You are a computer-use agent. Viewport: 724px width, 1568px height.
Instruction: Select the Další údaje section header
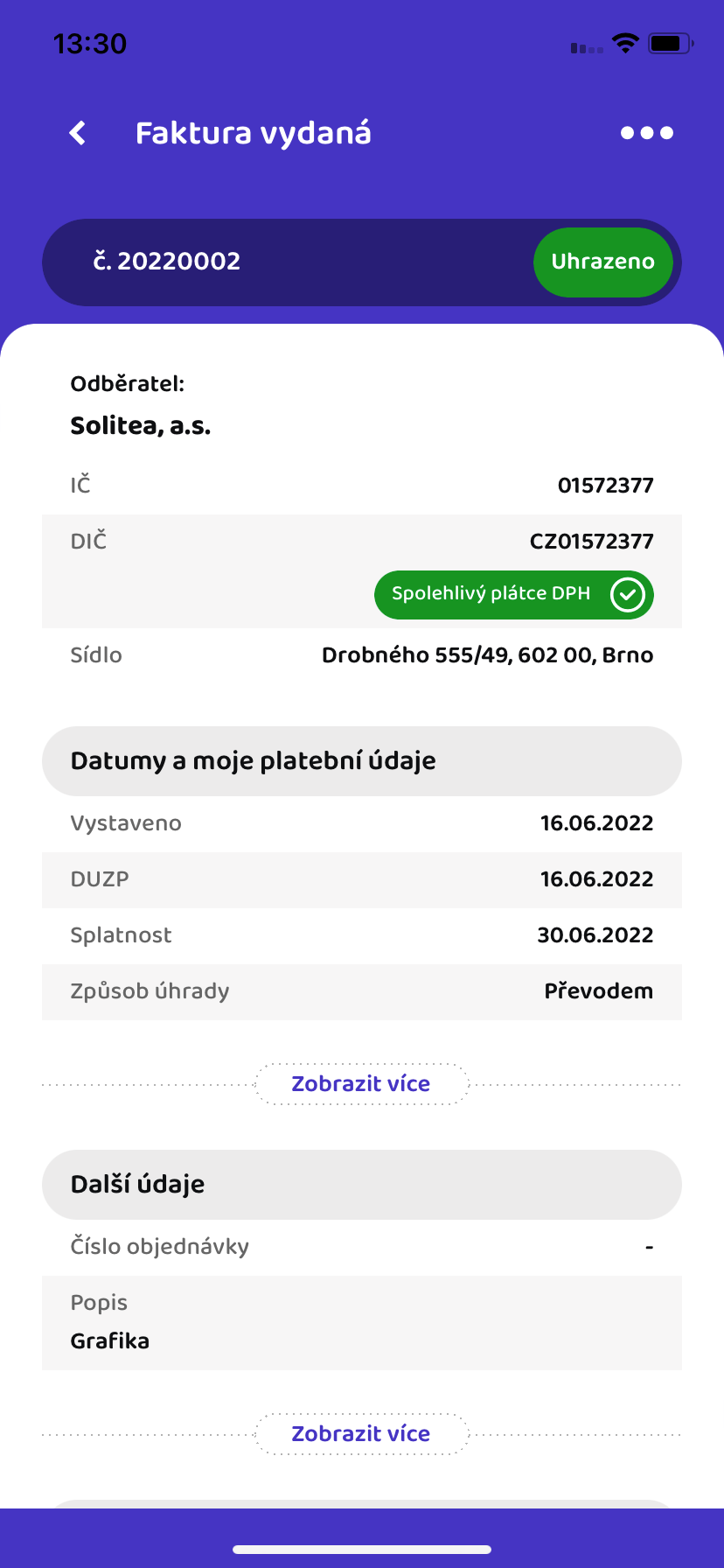tap(362, 1185)
